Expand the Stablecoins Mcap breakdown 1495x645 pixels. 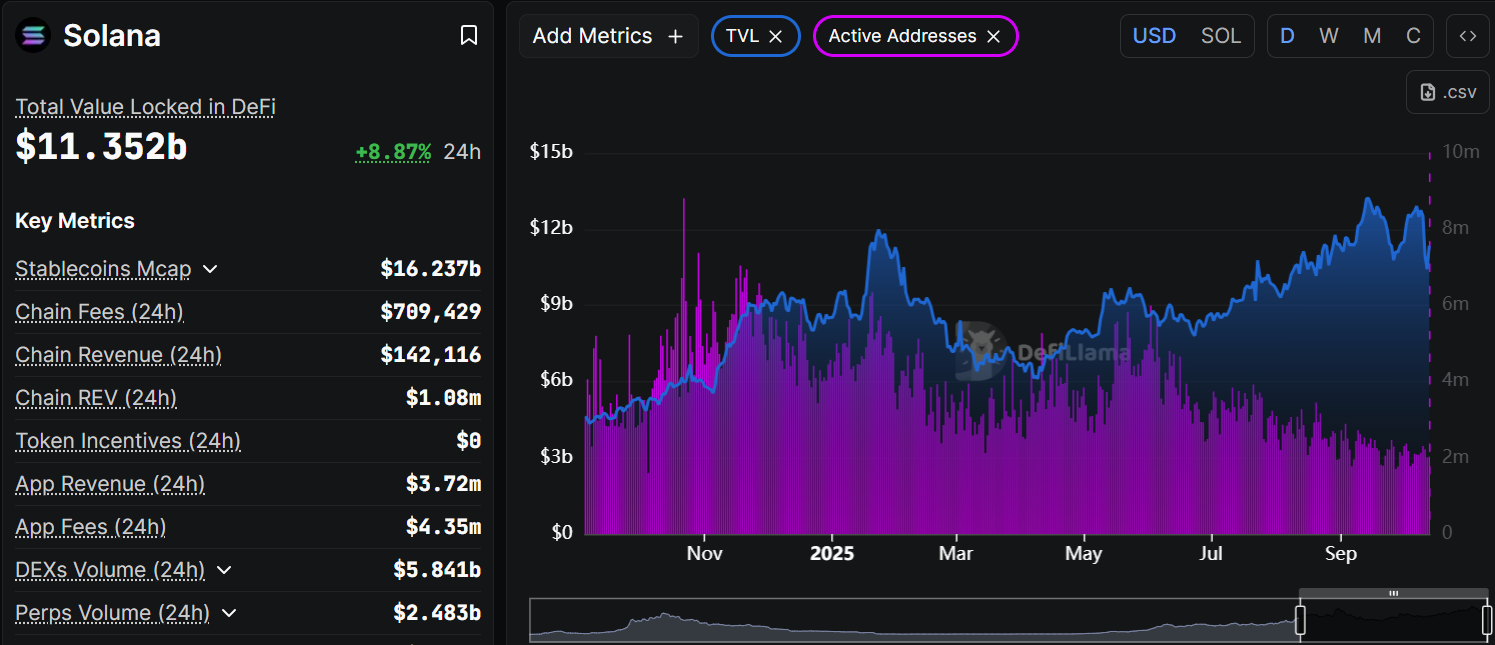click(x=210, y=269)
